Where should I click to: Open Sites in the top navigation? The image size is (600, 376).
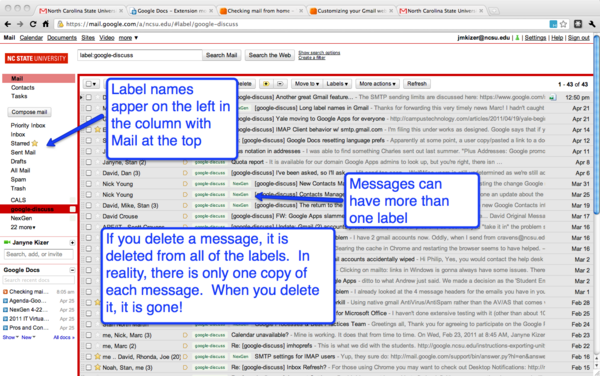coord(88,38)
